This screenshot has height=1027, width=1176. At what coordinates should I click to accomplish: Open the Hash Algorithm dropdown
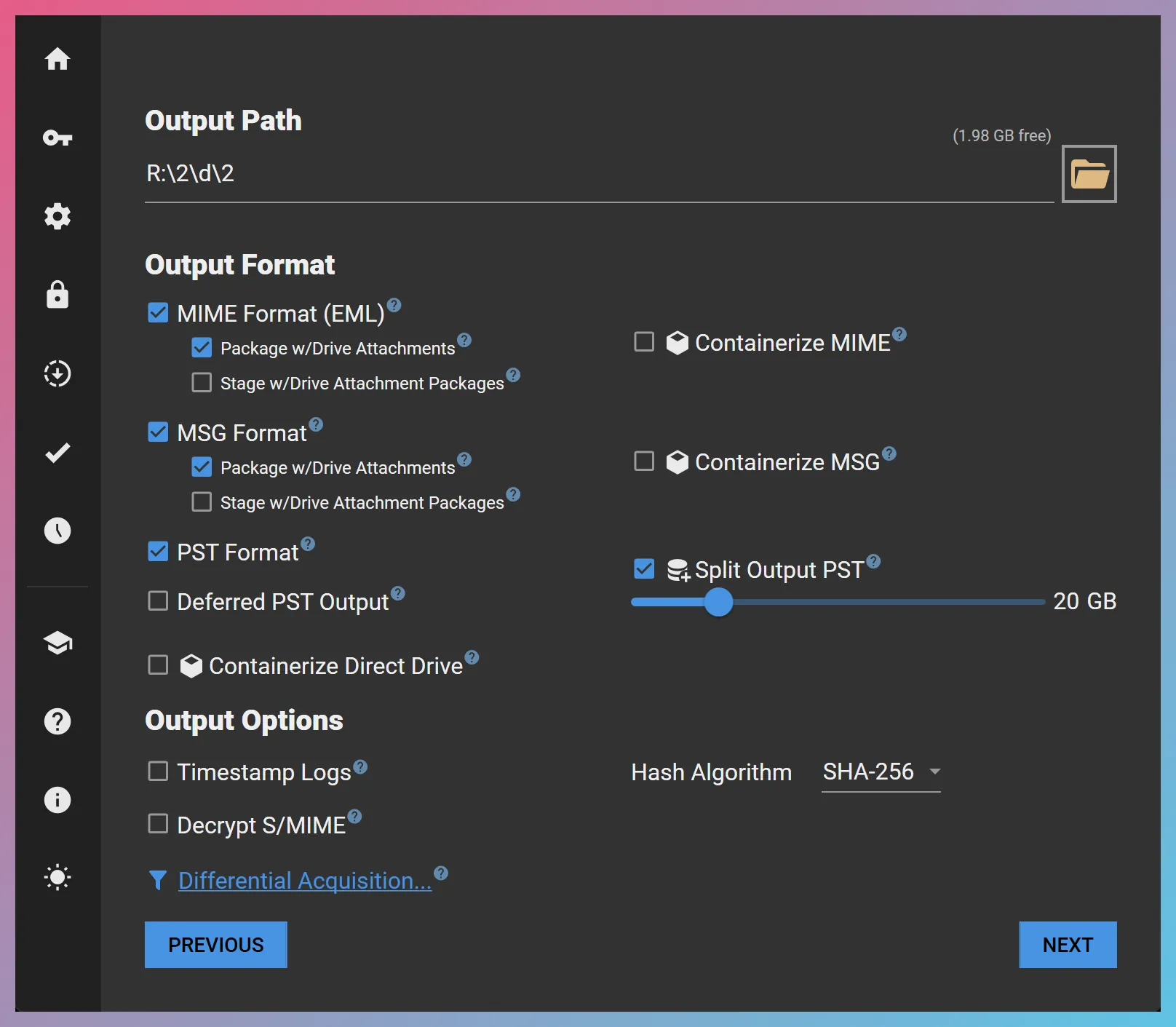click(881, 772)
